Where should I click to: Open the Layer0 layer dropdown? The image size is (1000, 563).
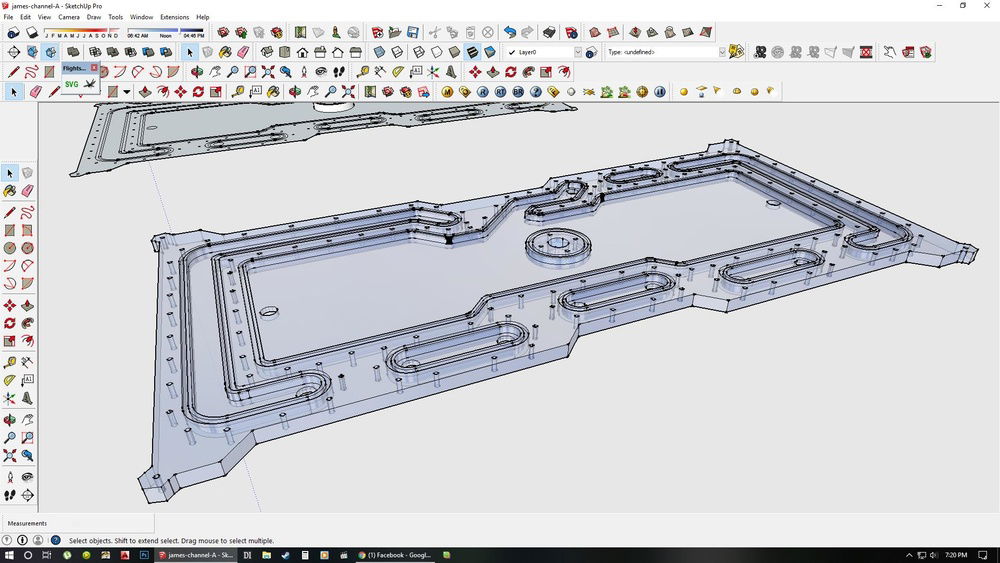(x=577, y=52)
